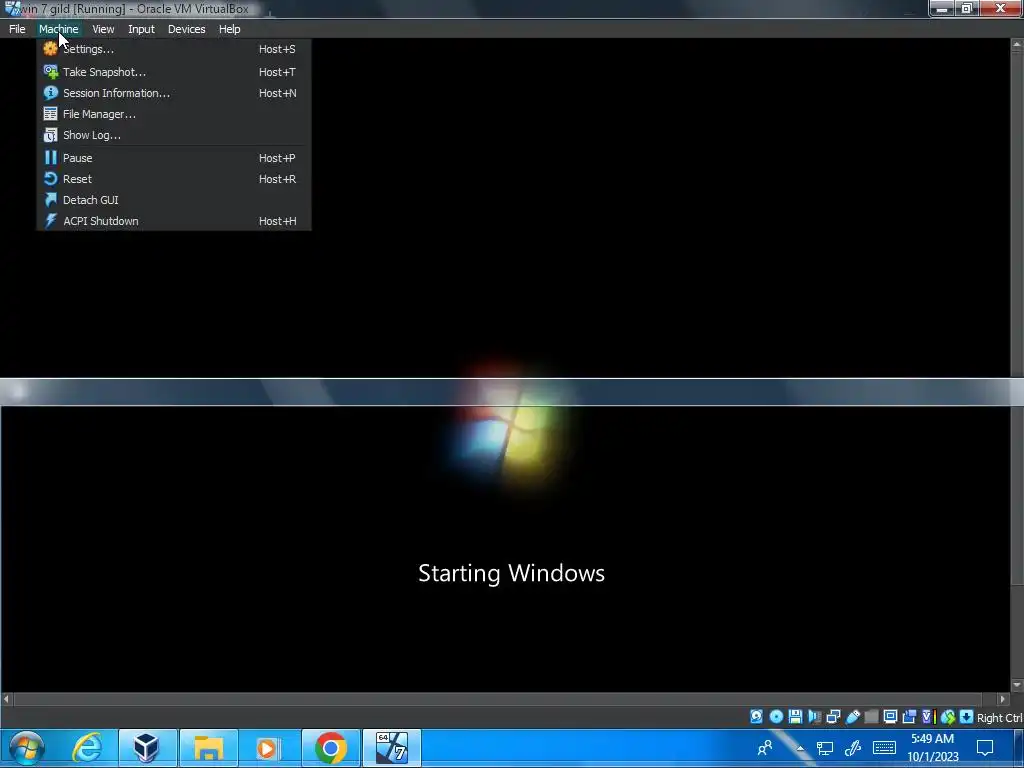The width and height of the screenshot is (1024, 768).
Task: Open media player taskbar icon
Action: coord(268,748)
